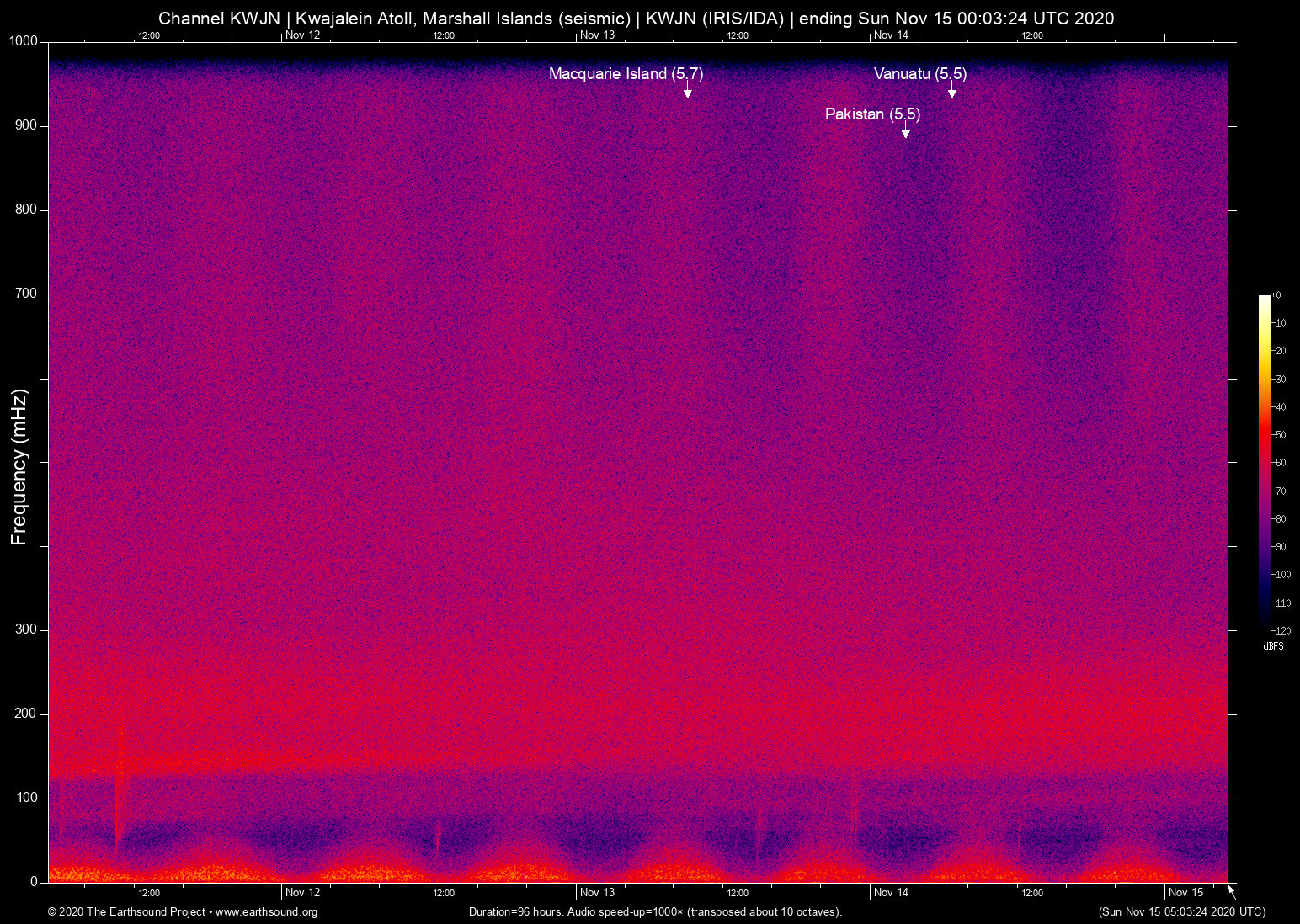
Task: Click the dBFS color scale bar
Action: pyautogui.click(x=1264, y=461)
